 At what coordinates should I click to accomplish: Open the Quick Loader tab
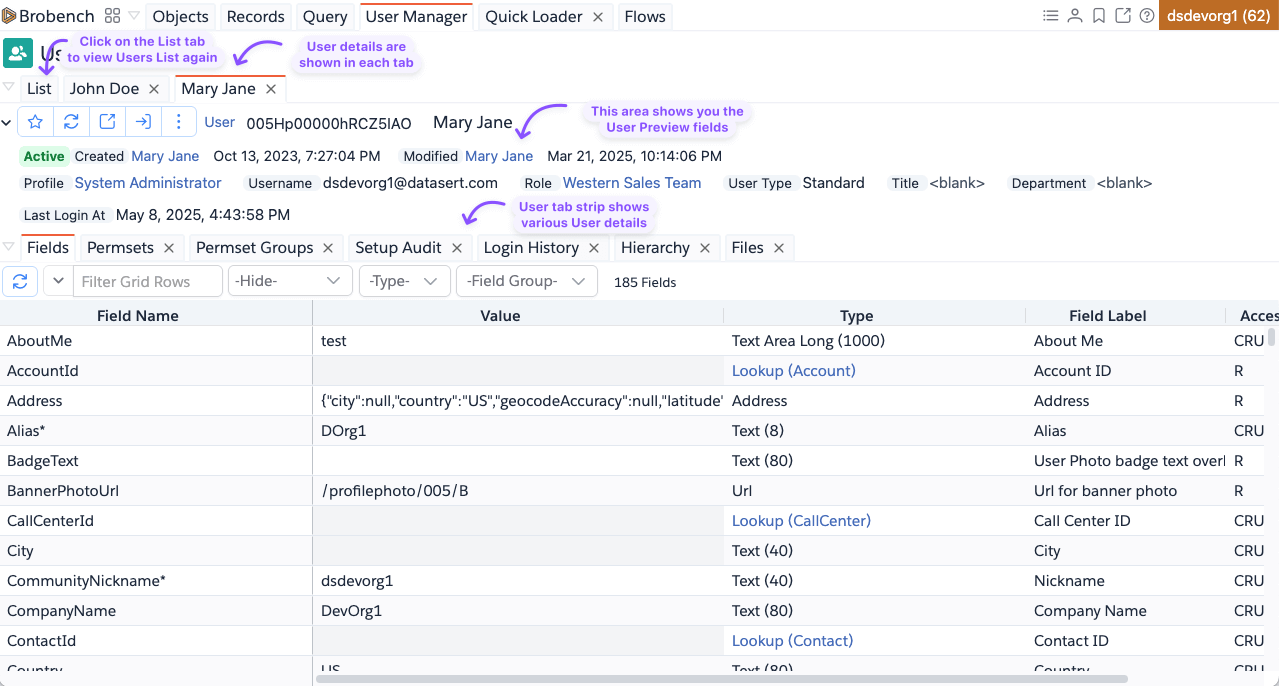click(534, 17)
